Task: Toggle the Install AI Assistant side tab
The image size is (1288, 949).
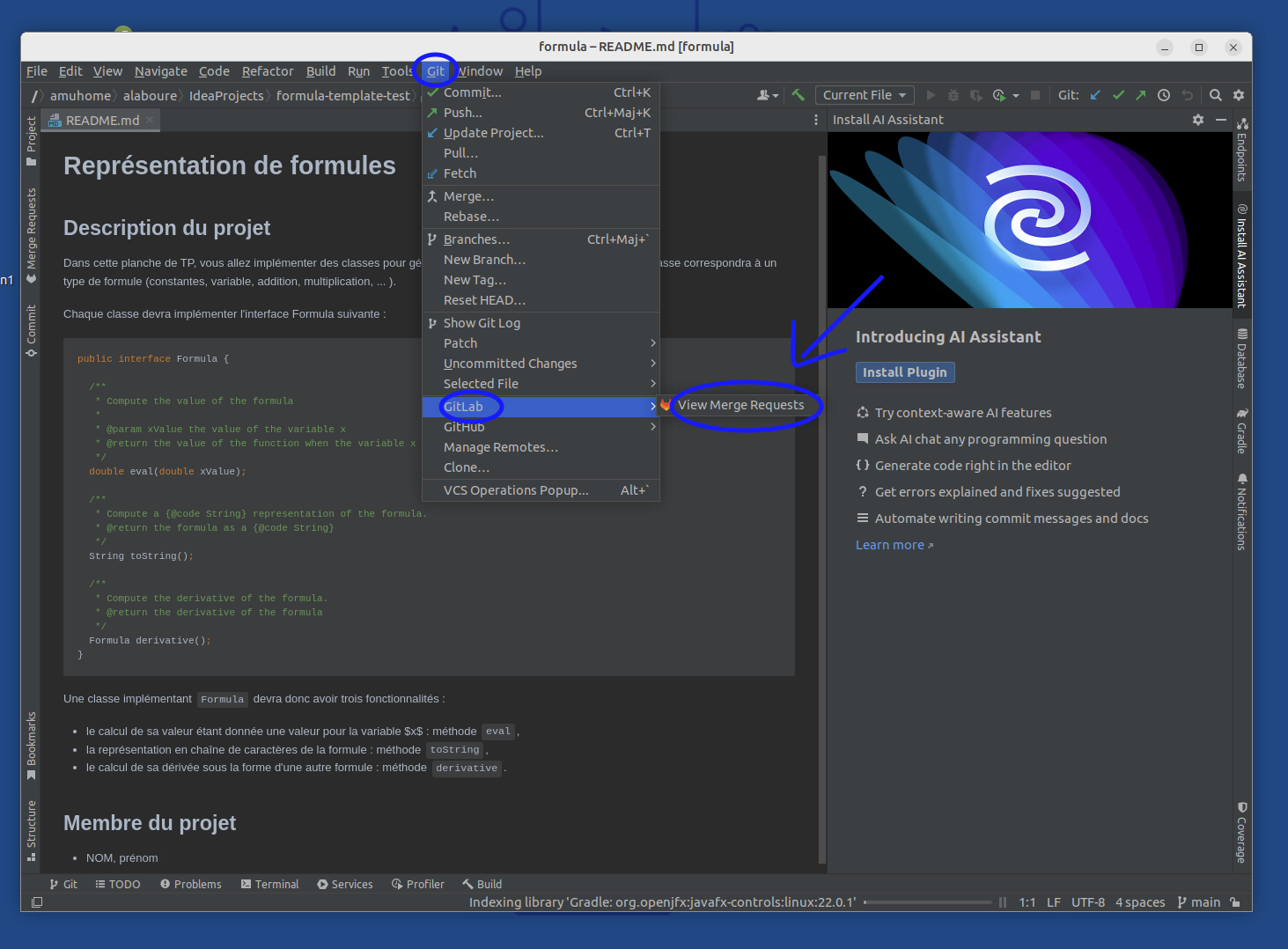Action: [x=1242, y=255]
